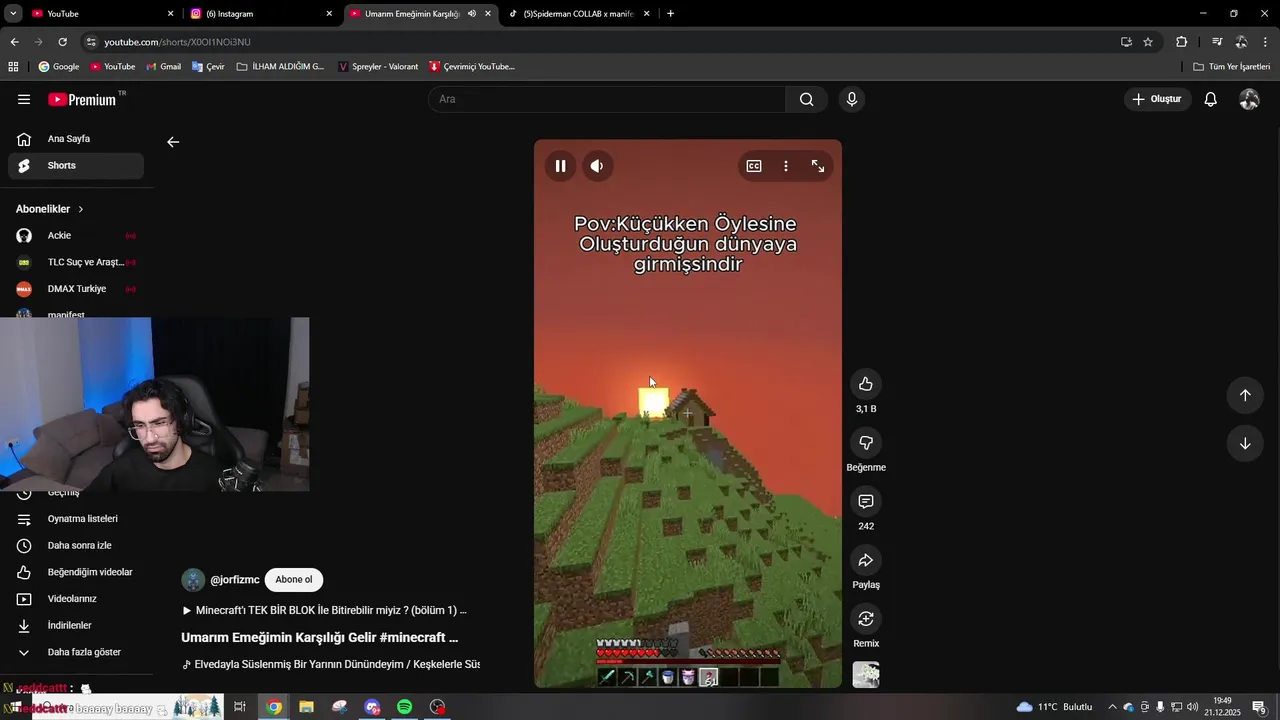
Task: Toggle the YouTube hamburger guide menu
Action: (x=24, y=99)
